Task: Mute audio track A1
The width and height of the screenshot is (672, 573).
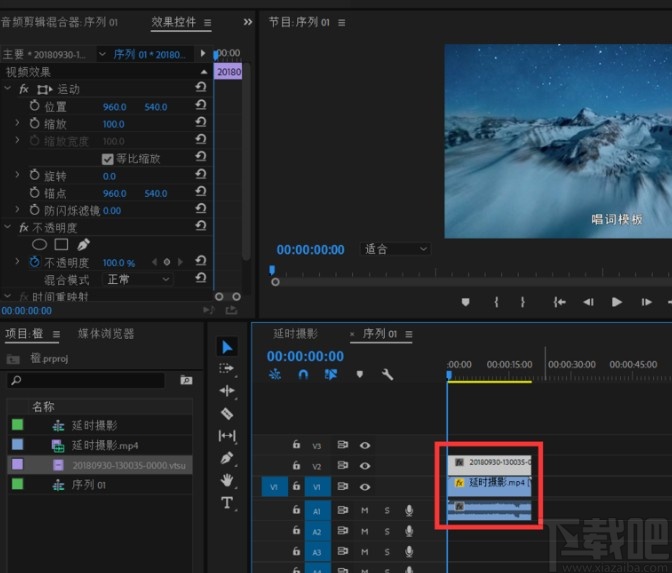Action: 365,510
